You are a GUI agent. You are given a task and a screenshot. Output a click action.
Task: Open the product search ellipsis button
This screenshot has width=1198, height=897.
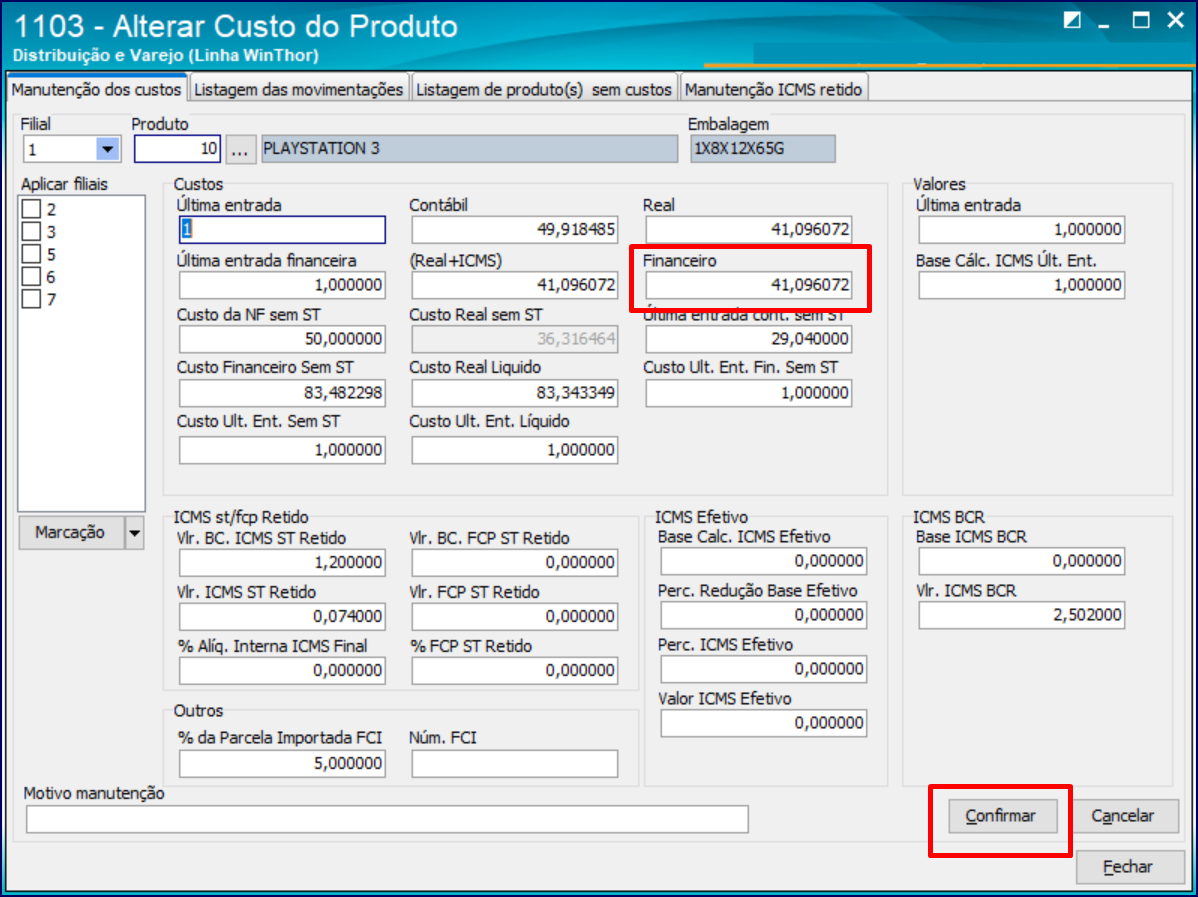240,150
